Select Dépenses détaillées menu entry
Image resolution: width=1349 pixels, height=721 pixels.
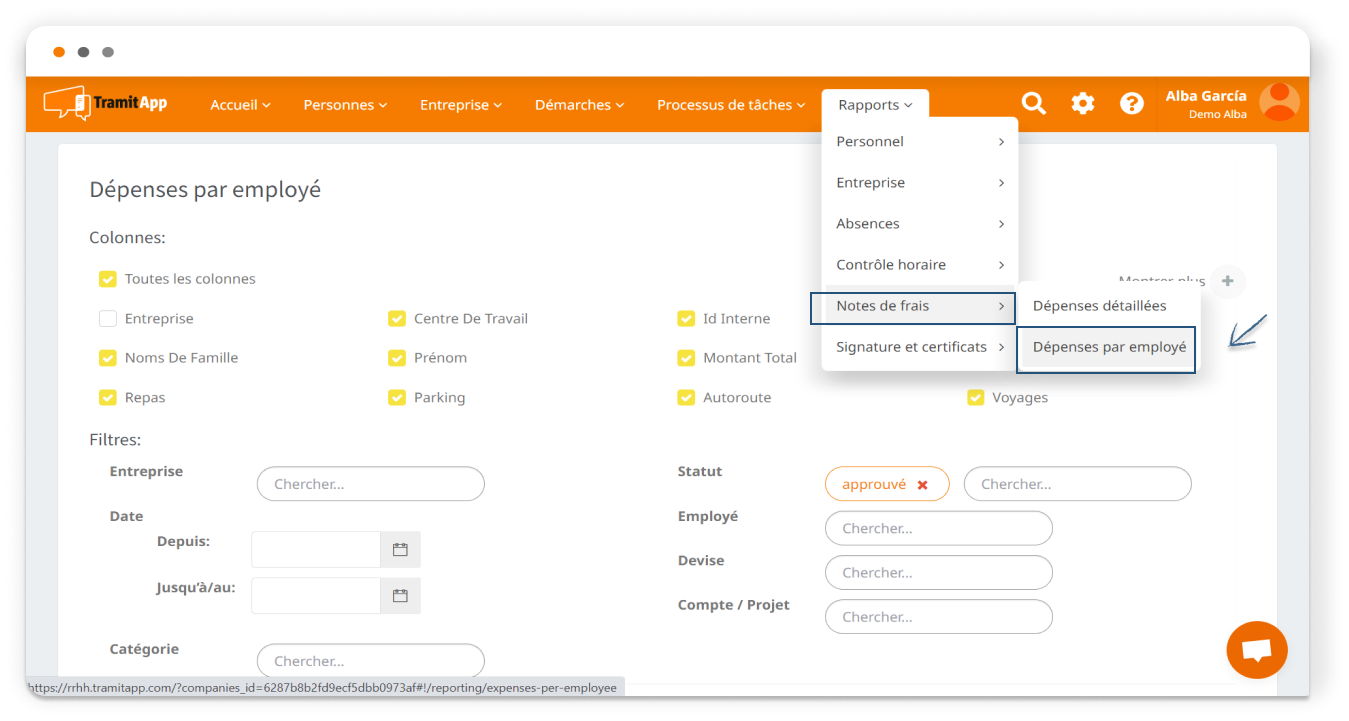1099,306
